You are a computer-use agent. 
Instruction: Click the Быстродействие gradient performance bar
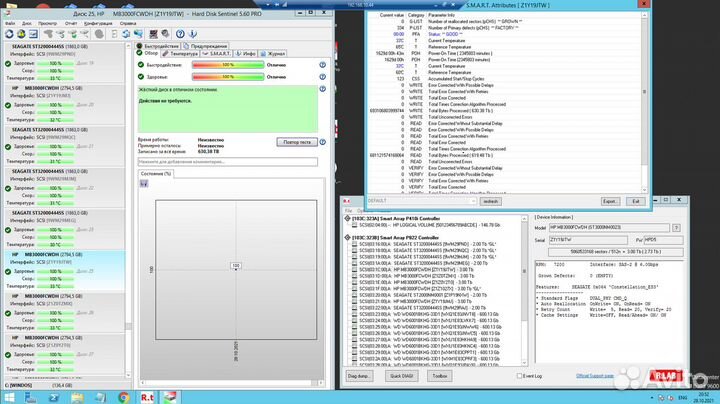pyautogui.click(x=227, y=64)
